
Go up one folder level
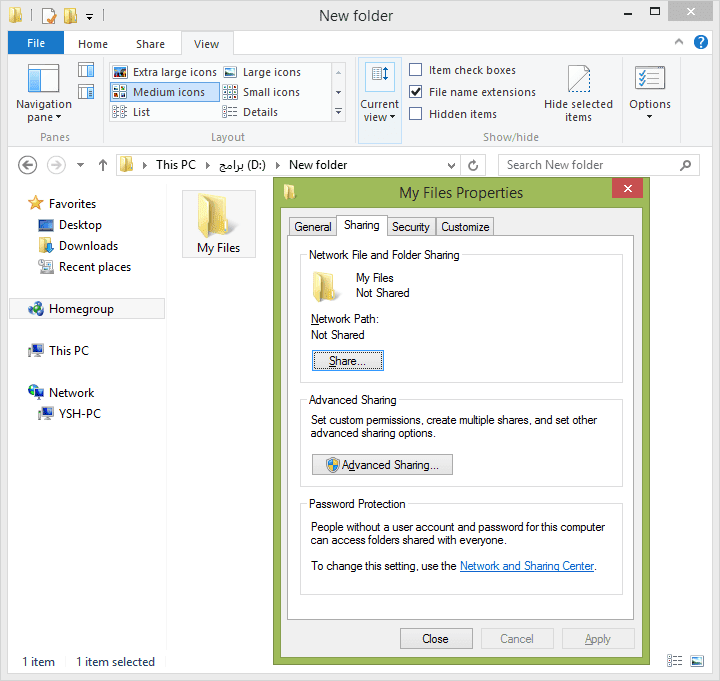pyautogui.click(x=103, y=165)
